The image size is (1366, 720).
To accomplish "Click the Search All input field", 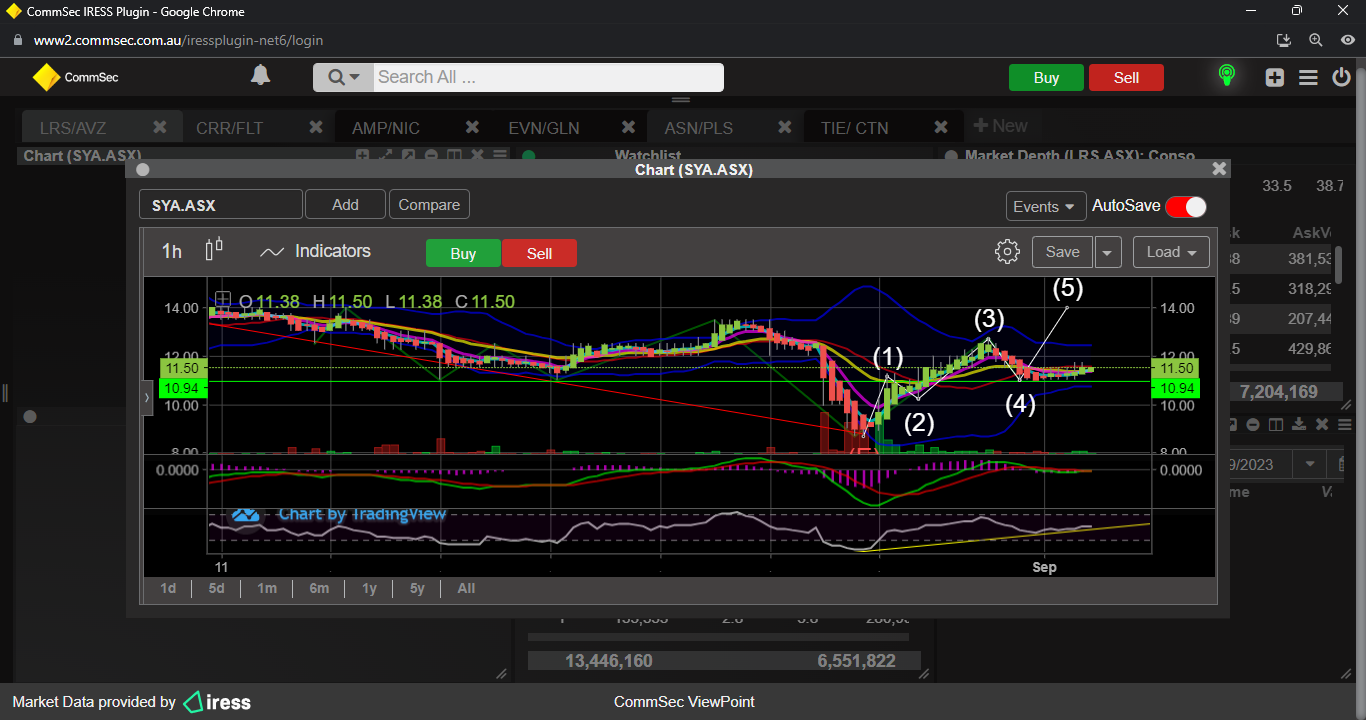I will (548, 77).
